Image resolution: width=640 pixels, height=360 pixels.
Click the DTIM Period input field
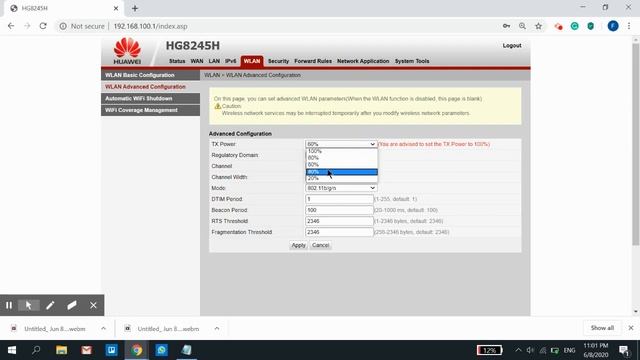coord(339,199)
